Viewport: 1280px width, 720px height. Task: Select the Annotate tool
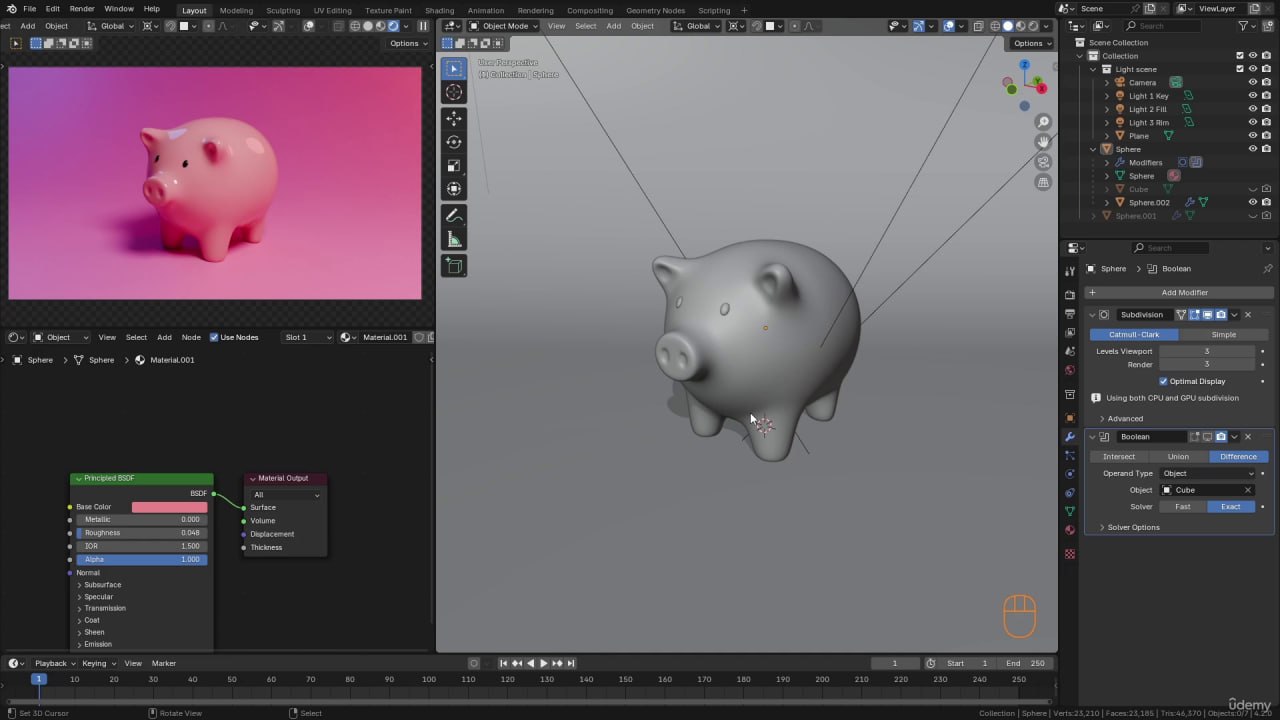[454, 216]
